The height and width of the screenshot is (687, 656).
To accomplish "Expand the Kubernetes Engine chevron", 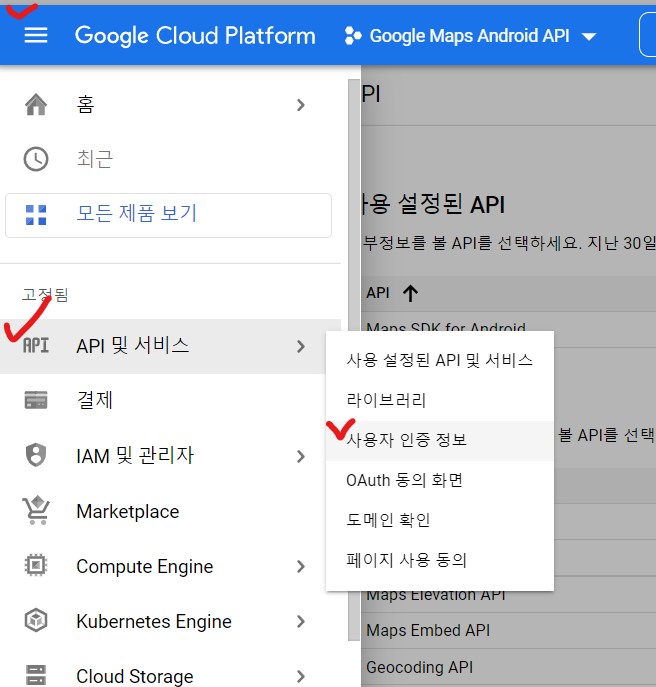I will [x=301, y=621].
